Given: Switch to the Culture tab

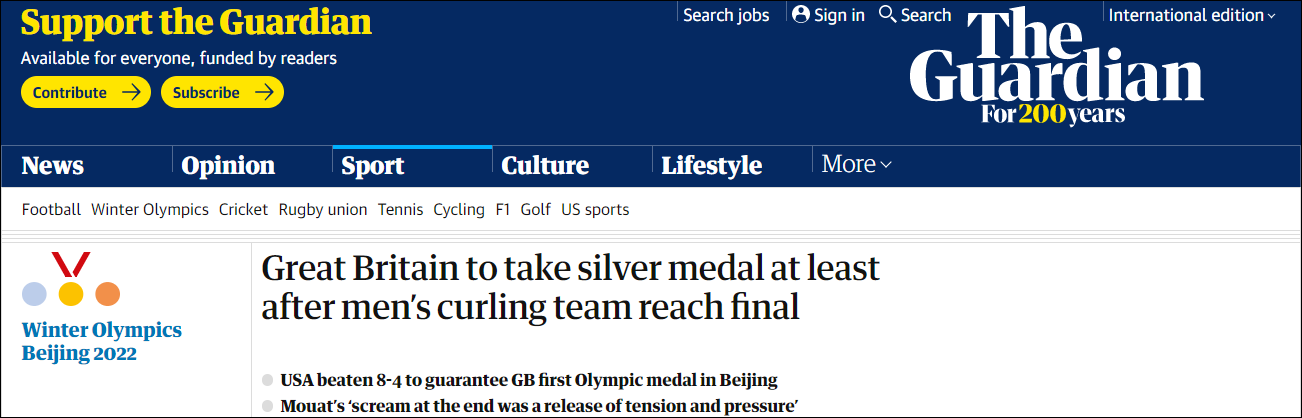Looking at the screenshot, I should 545,166.
